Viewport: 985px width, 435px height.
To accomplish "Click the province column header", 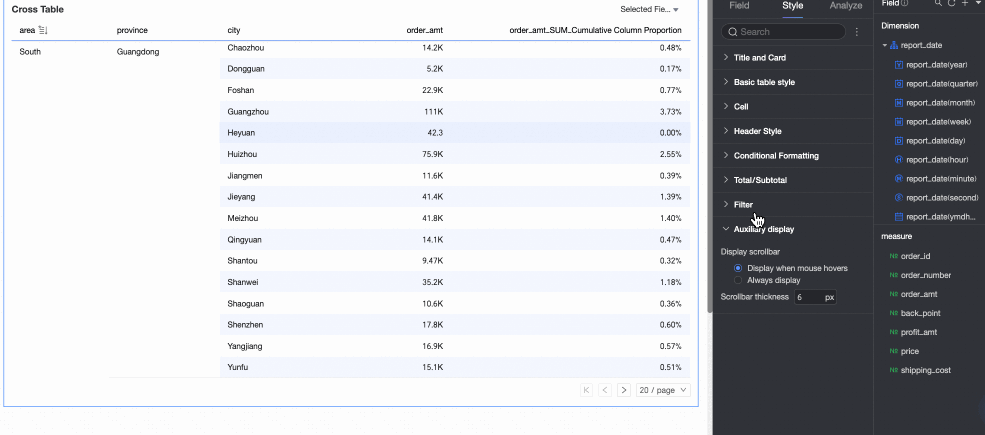I will [132, 30].
